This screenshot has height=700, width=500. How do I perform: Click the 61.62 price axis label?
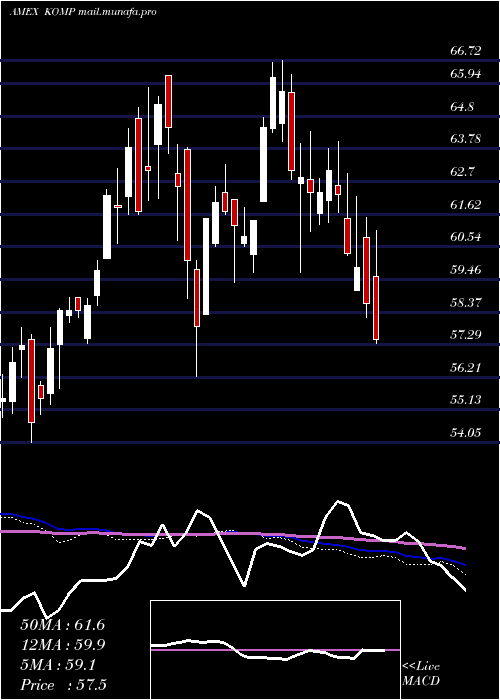click(466, 205)
